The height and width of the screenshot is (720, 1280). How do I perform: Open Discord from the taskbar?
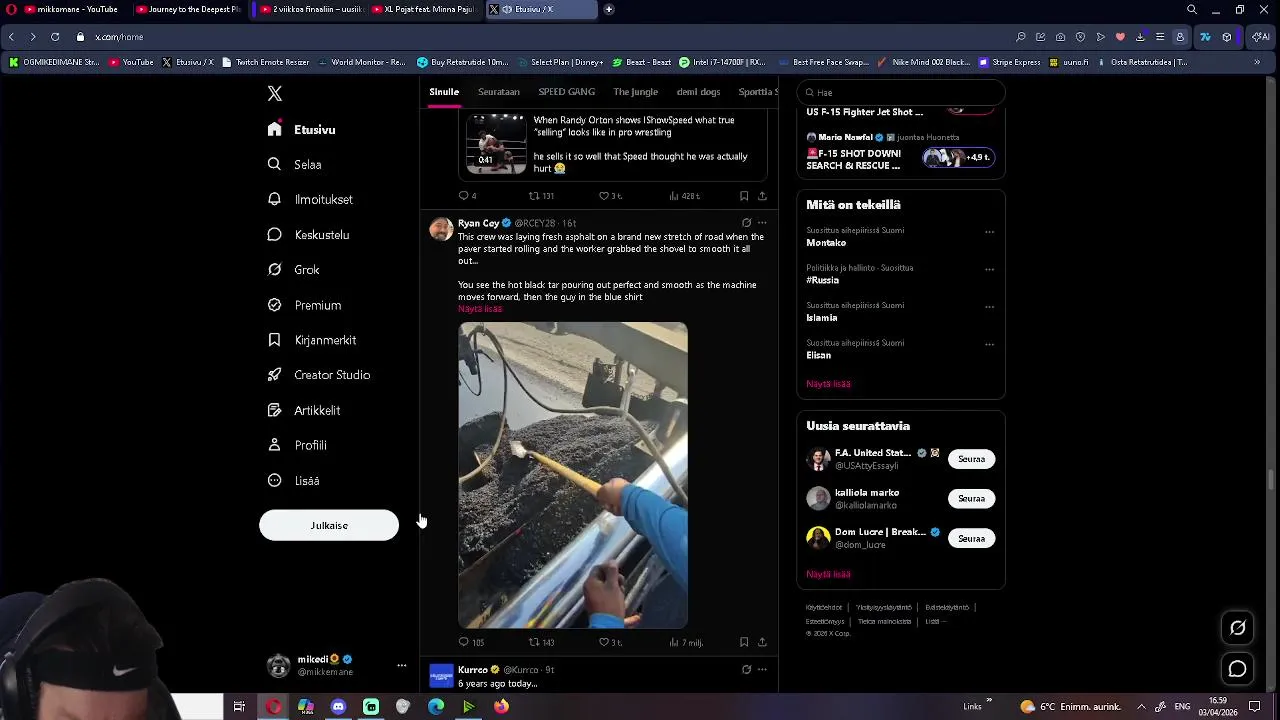(x=338, y=707)
